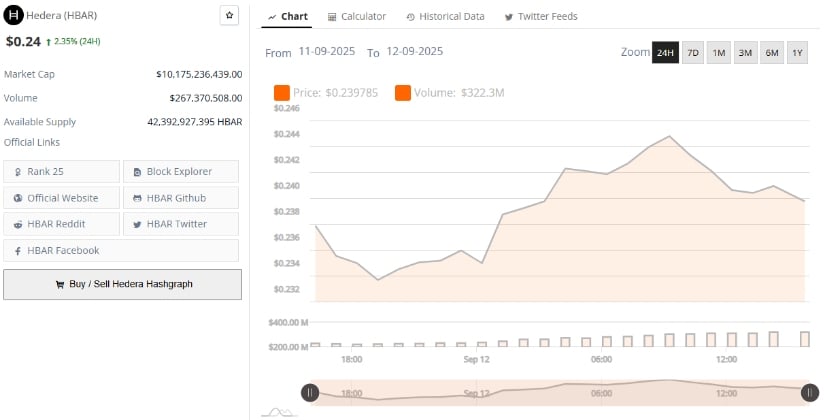Grab the right range navigator handle
Screen dimensions: 825x420
click(x=810, y=393)
